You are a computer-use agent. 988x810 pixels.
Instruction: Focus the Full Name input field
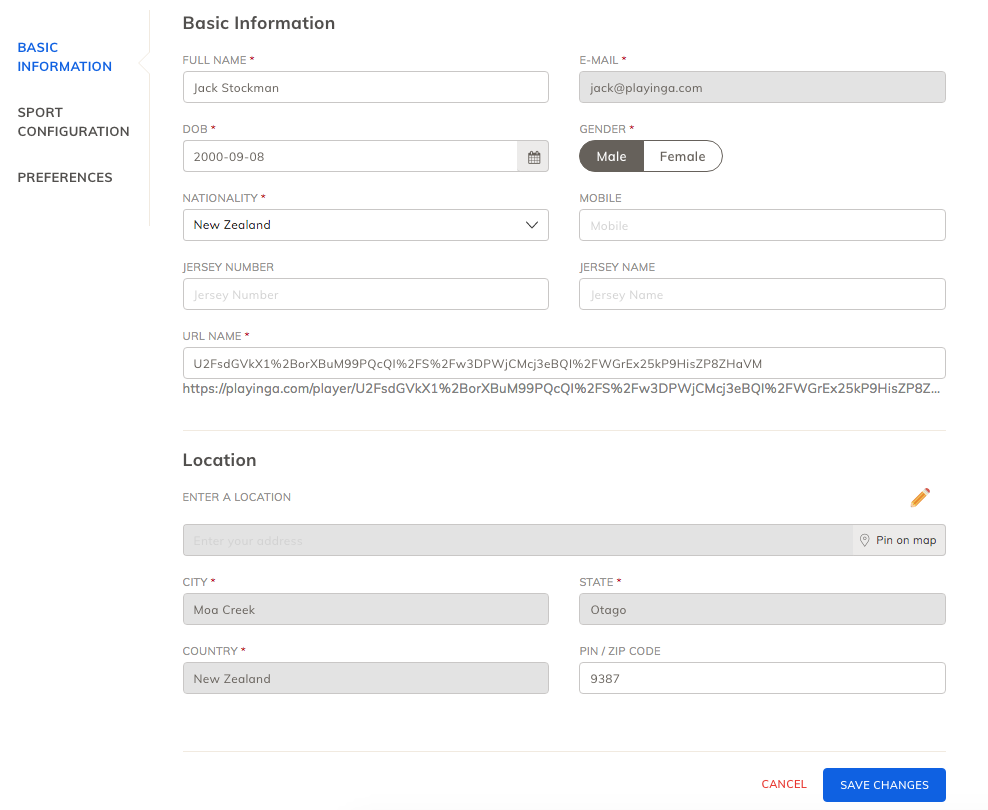(x=365, y=88)
